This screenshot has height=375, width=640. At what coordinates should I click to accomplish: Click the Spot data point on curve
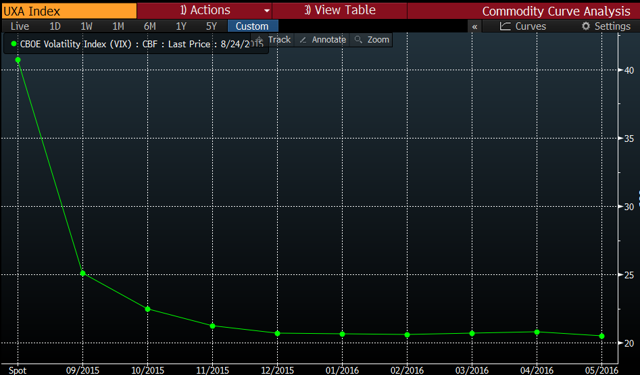[18, 60]
